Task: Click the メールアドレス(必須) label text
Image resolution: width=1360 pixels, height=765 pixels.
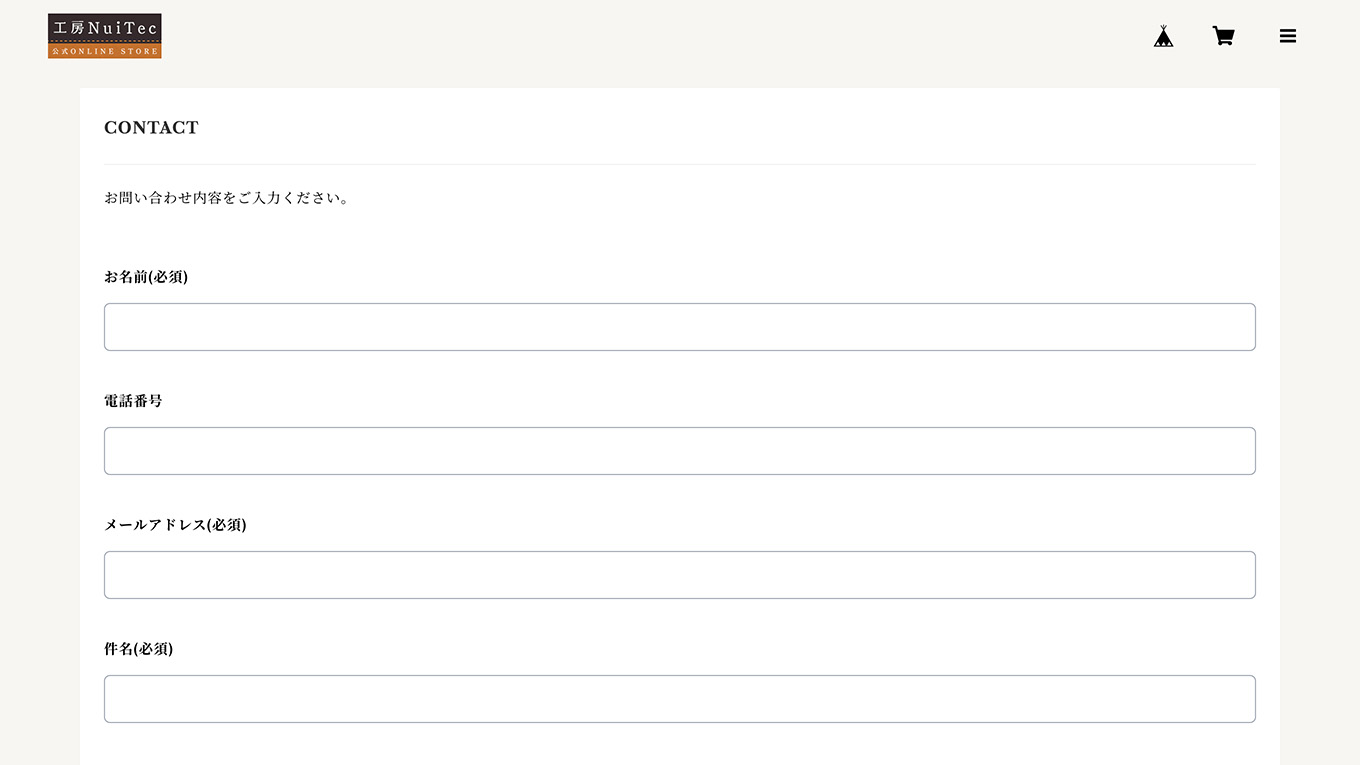Action: (x=175, y=524)
